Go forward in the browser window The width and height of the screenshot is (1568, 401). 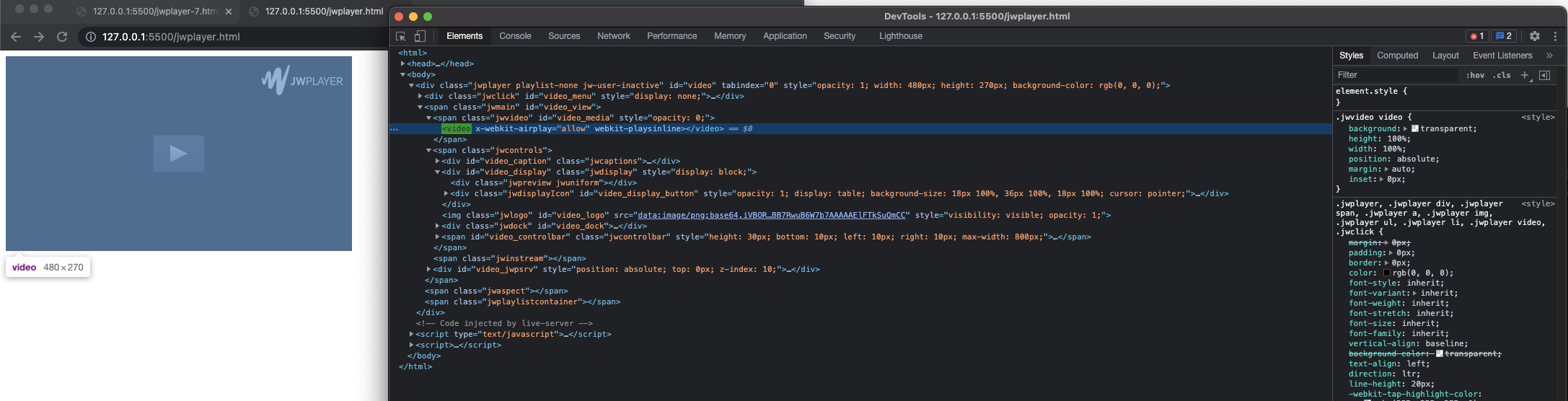click(39, 37)
